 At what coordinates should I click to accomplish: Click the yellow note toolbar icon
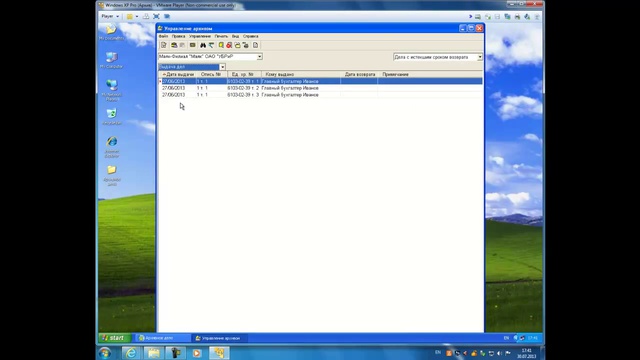pyautogui.click(x=221, y=45)
